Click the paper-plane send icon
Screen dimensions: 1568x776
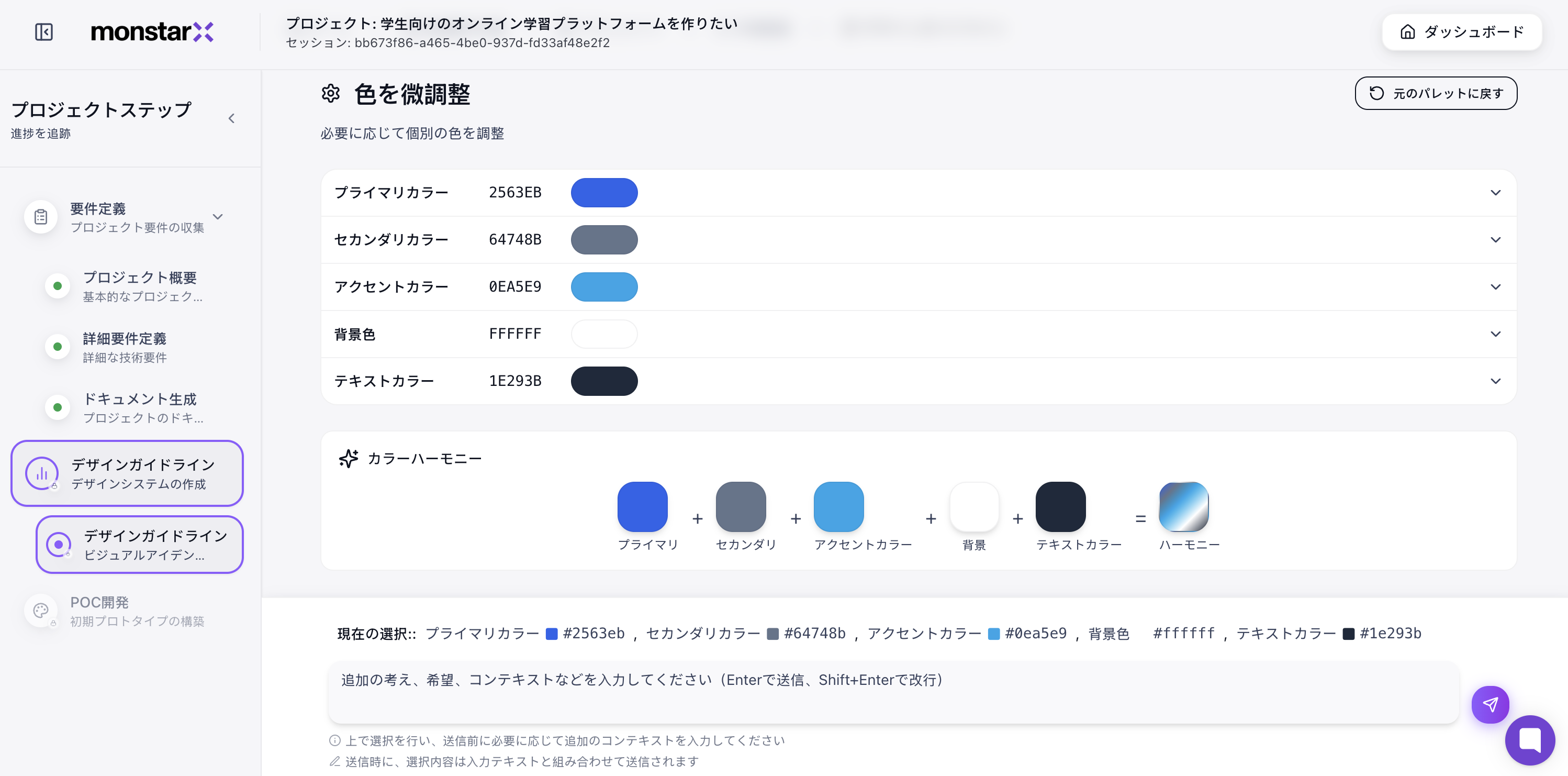1490,705
